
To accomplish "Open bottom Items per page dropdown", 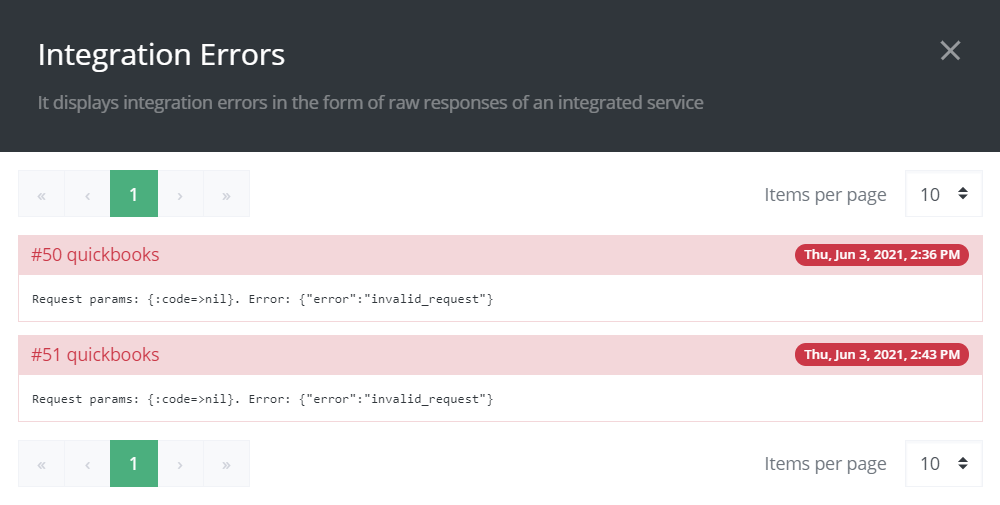I will pos(944,464).
